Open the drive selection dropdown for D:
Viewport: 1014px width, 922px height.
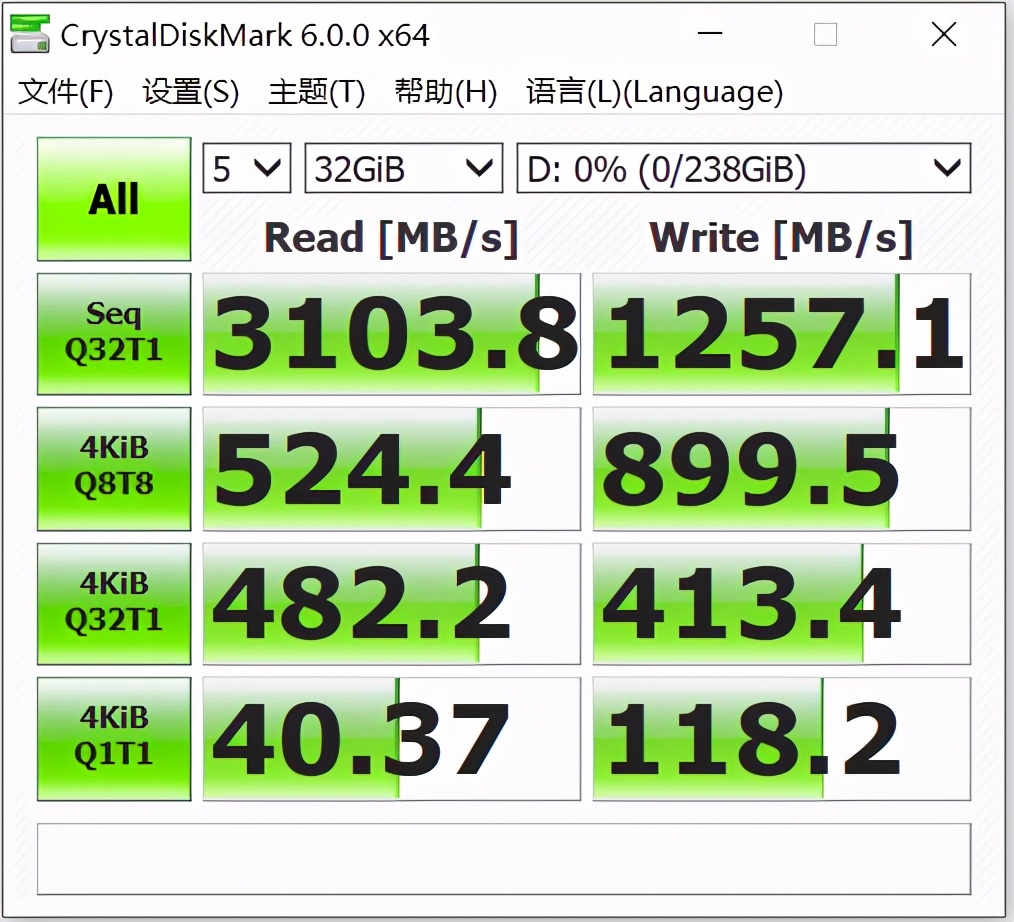743,168
